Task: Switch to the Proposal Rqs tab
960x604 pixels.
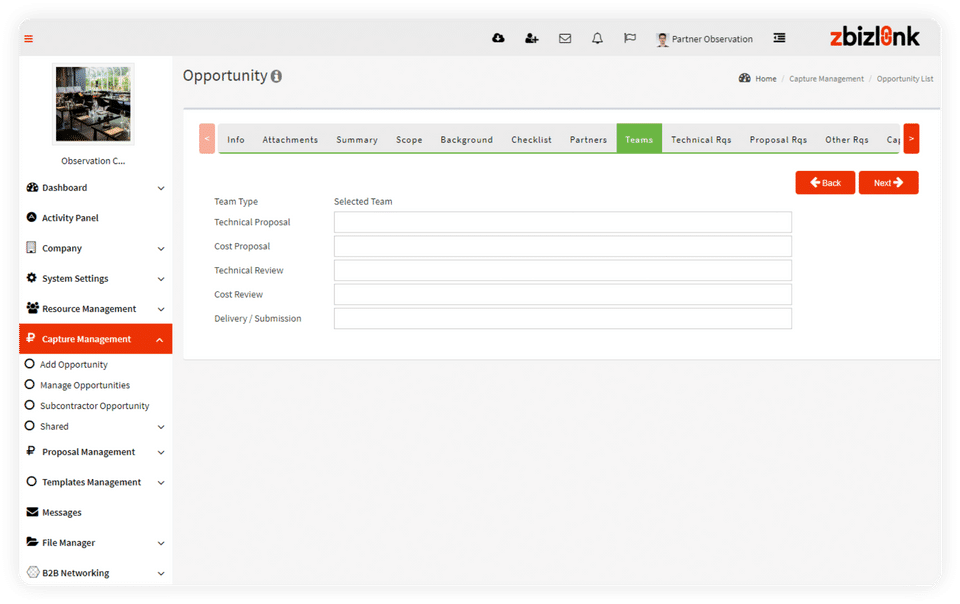Action: (778, 140)
